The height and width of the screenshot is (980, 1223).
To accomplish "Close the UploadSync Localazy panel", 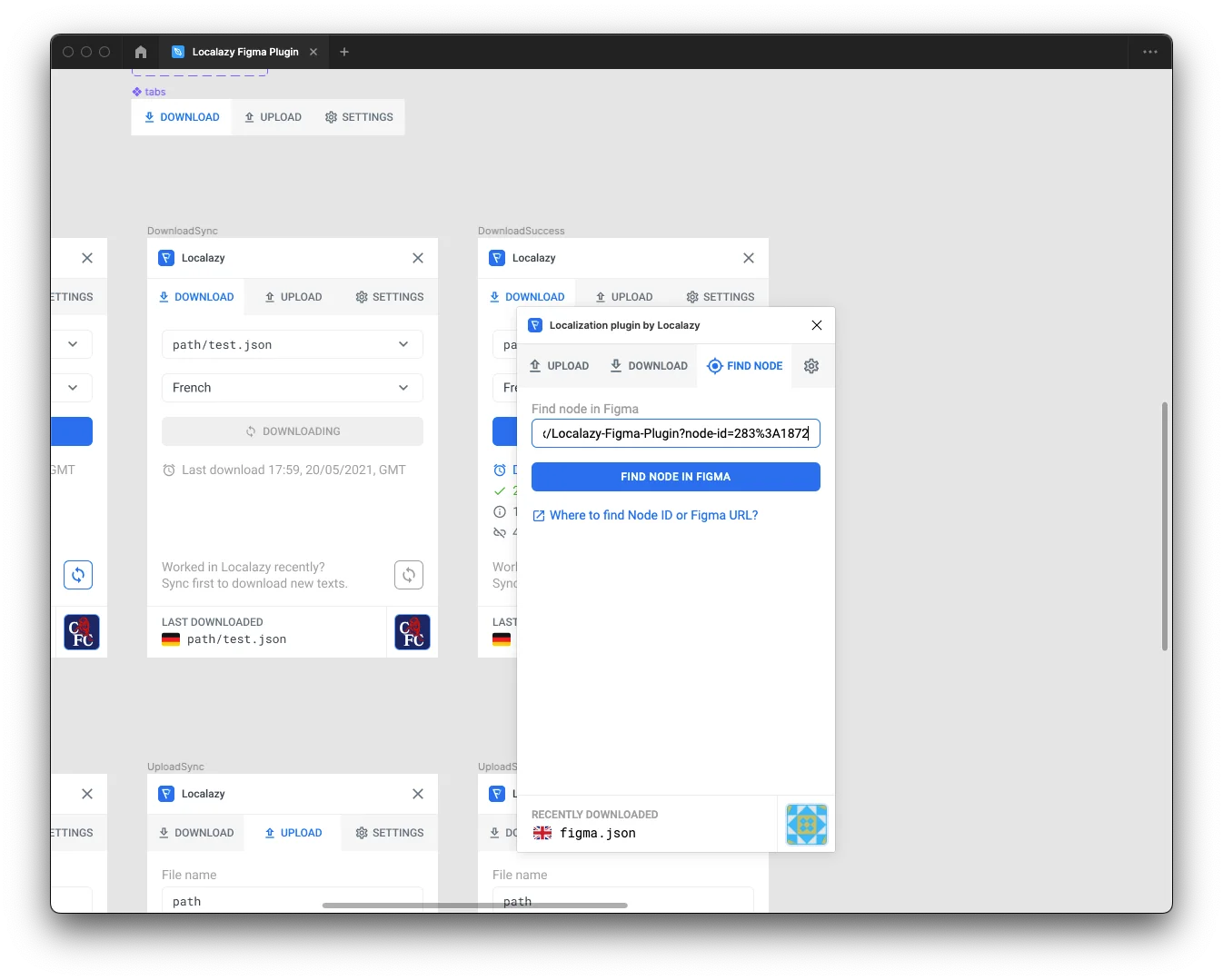I will (418, 794).
